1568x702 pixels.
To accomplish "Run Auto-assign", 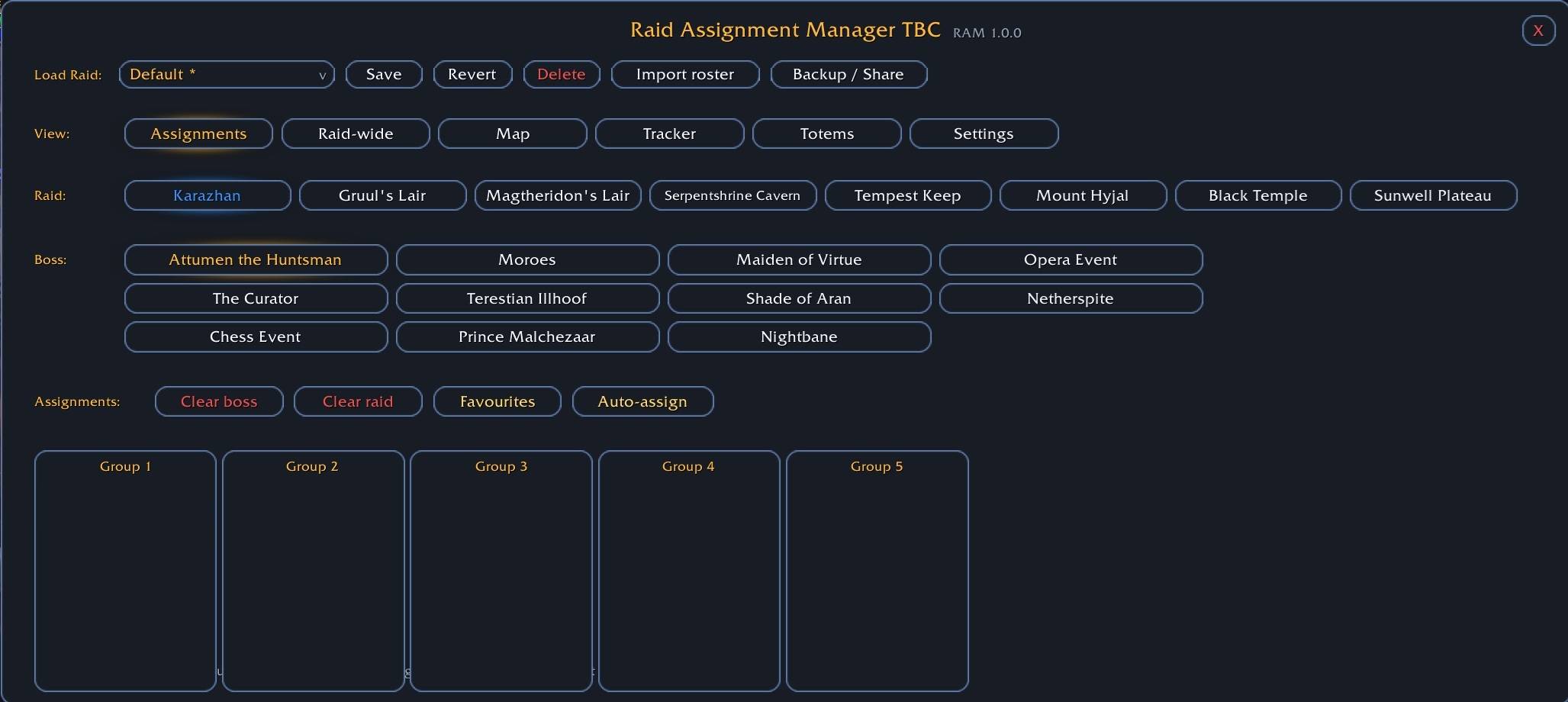I will (x=642, y=401).
